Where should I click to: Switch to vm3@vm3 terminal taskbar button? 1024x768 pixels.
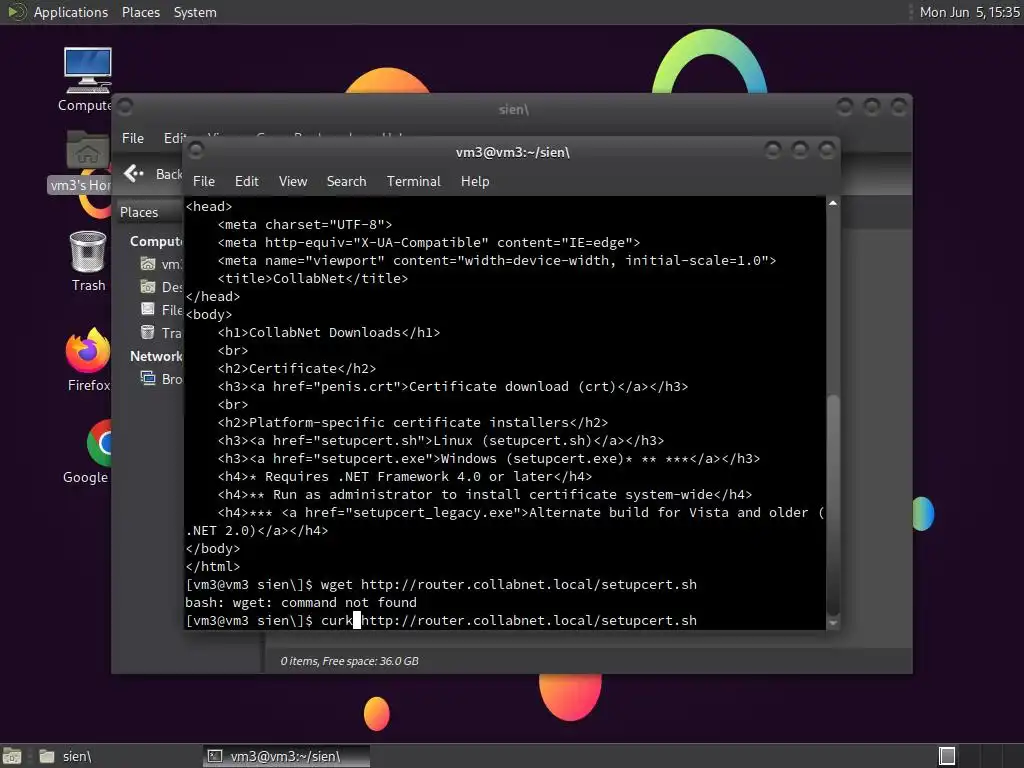point(286,756)
